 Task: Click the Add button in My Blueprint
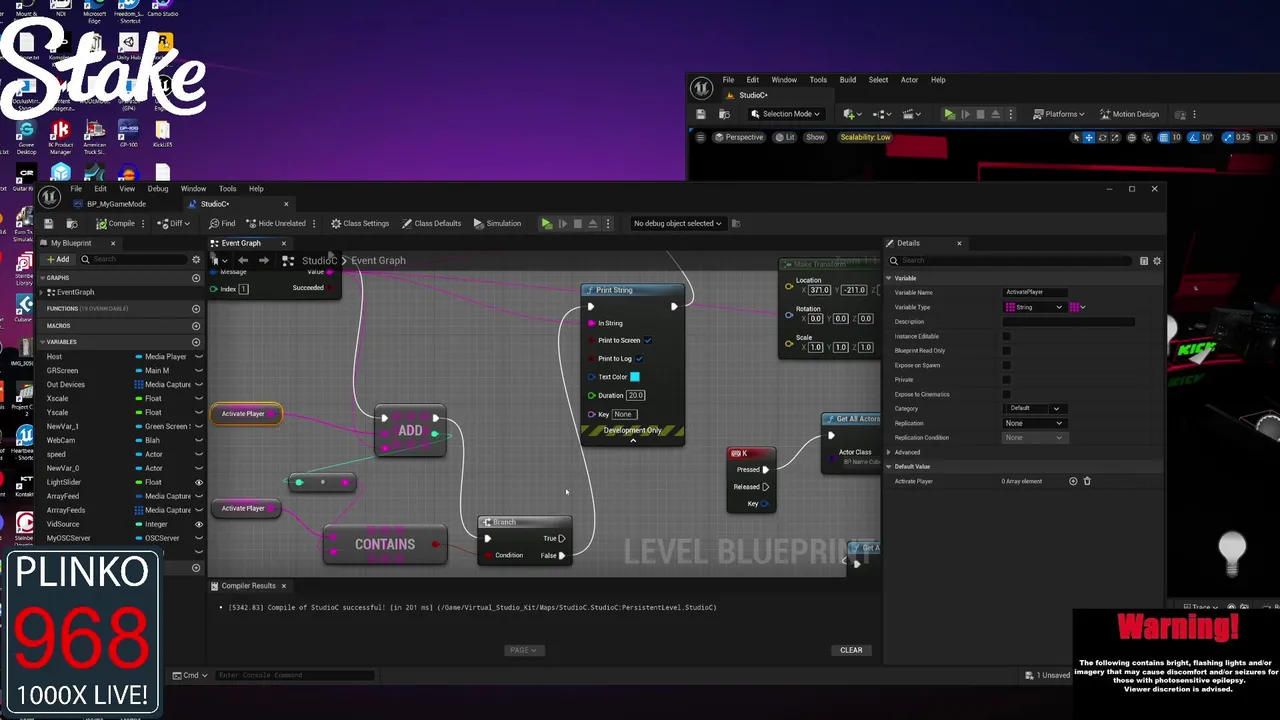[x=58, y=259]
